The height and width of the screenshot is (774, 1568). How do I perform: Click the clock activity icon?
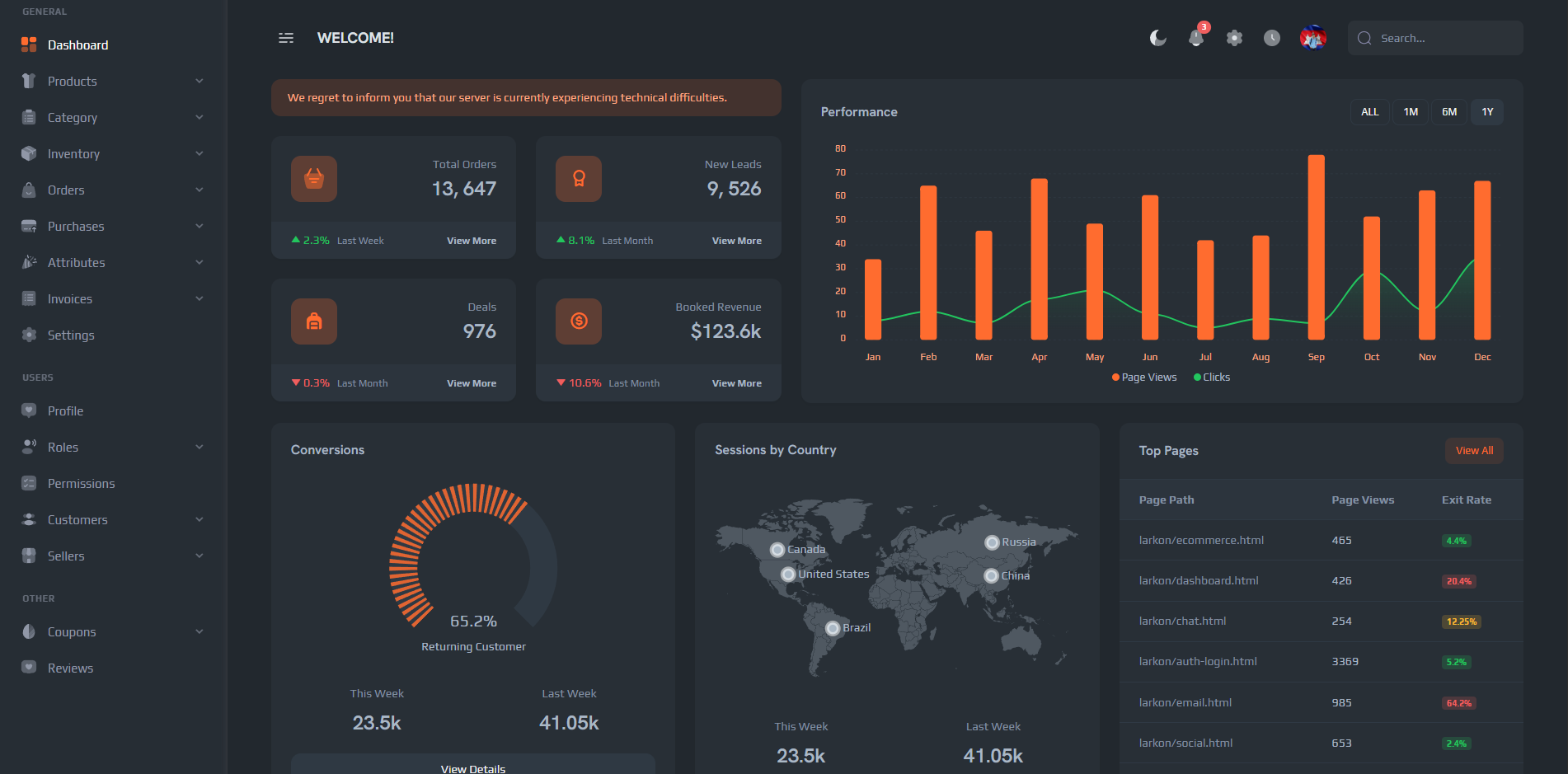pyautogui.click(x=1272, y=38)
